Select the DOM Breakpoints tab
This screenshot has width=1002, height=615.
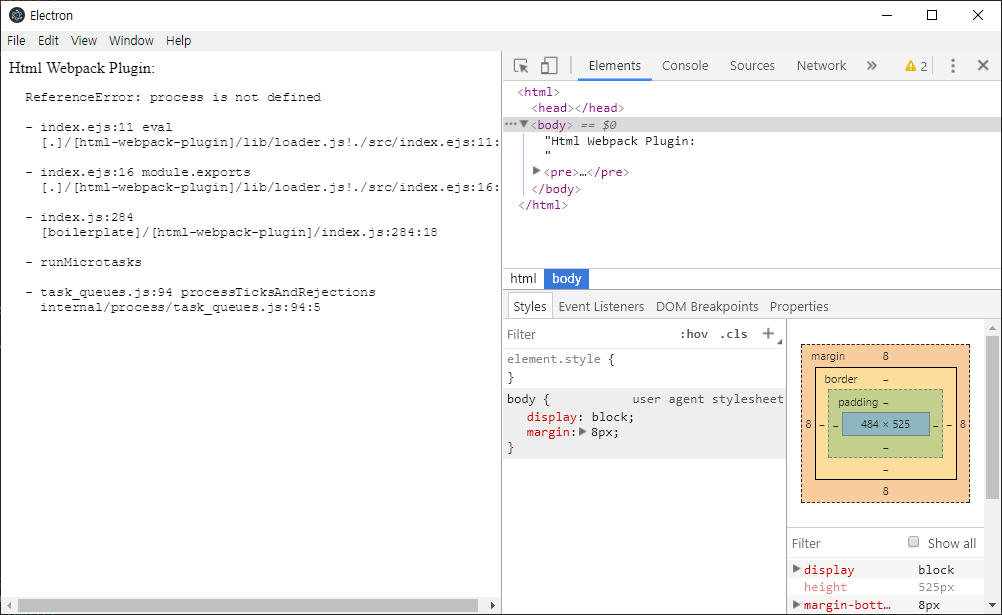[707, 306]
